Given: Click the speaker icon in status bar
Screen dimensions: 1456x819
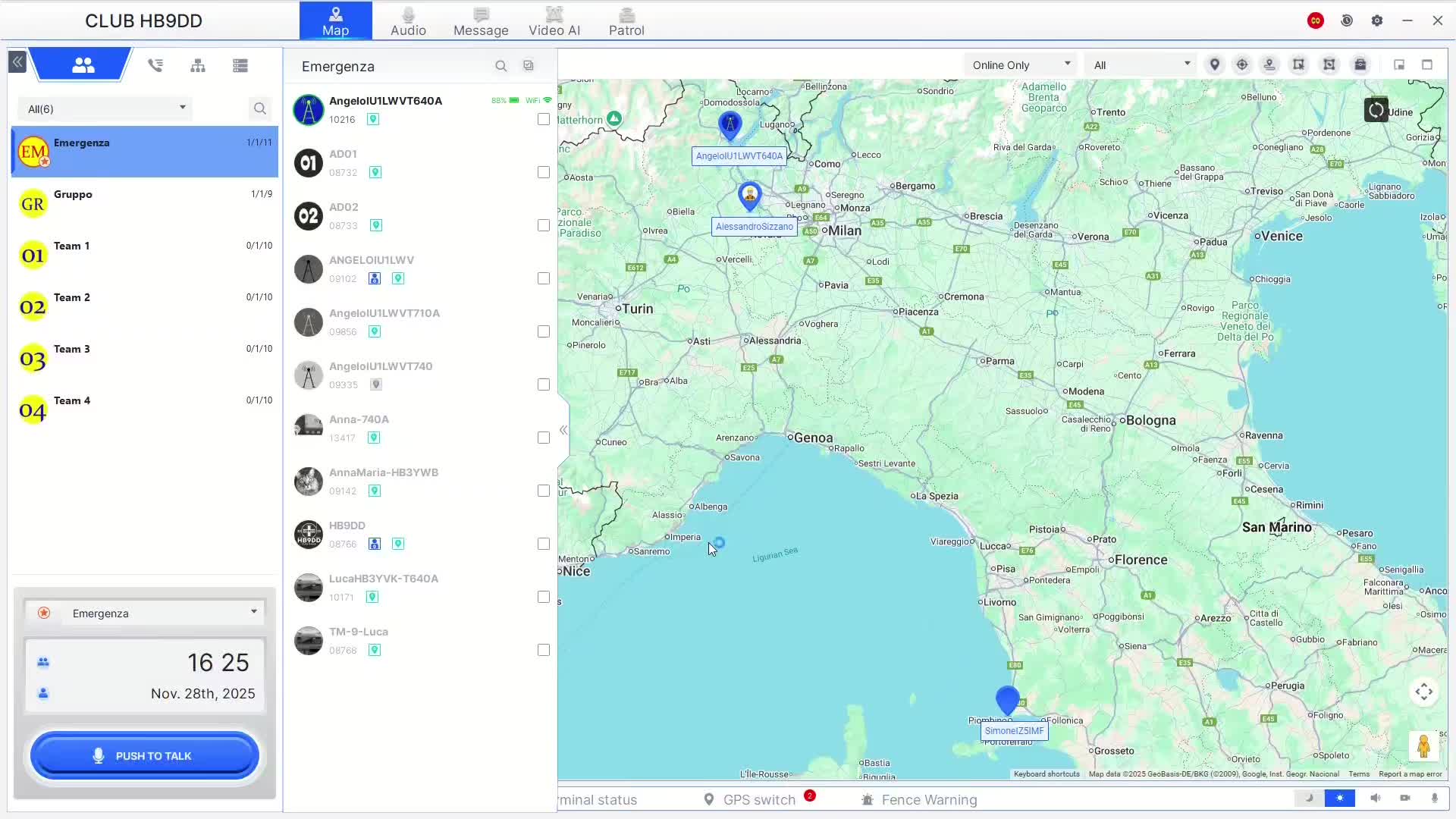Looking at the screenshot, I should pos(1375,798).
